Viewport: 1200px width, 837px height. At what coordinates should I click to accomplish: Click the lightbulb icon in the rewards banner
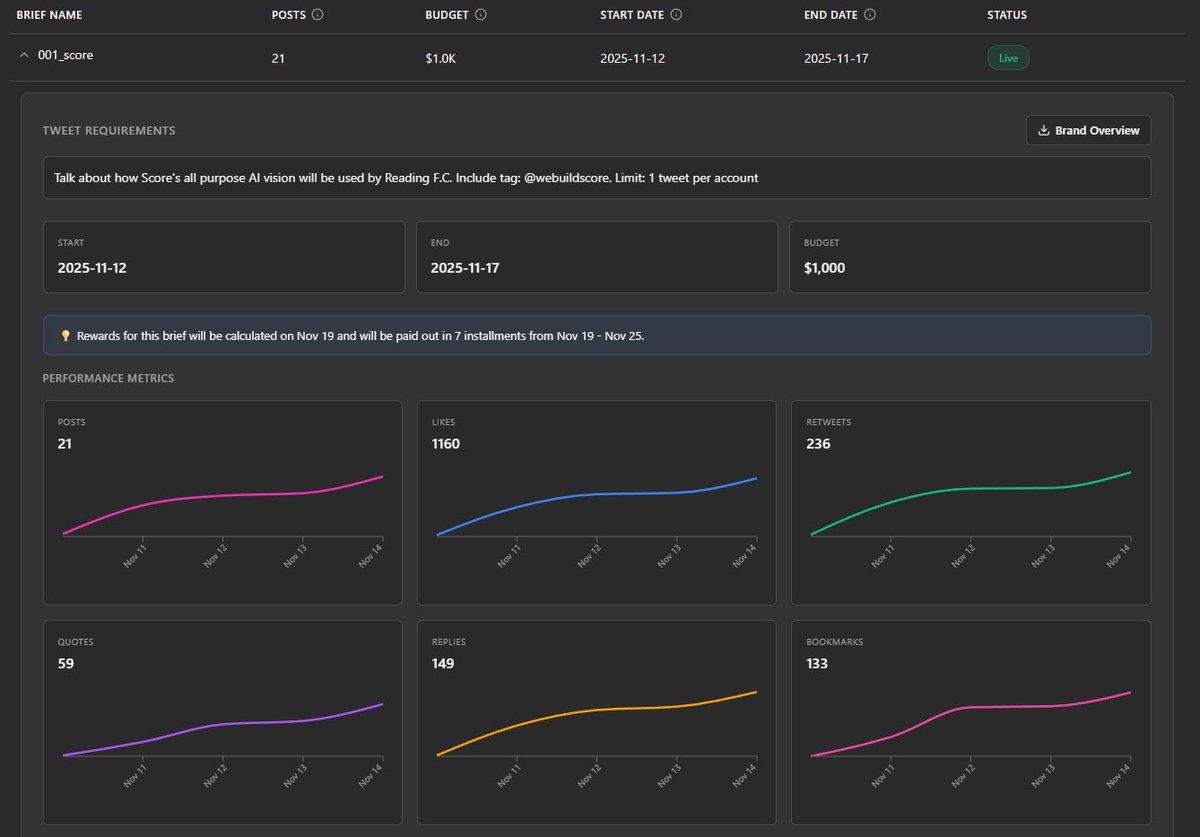click(x=66, y=335)
